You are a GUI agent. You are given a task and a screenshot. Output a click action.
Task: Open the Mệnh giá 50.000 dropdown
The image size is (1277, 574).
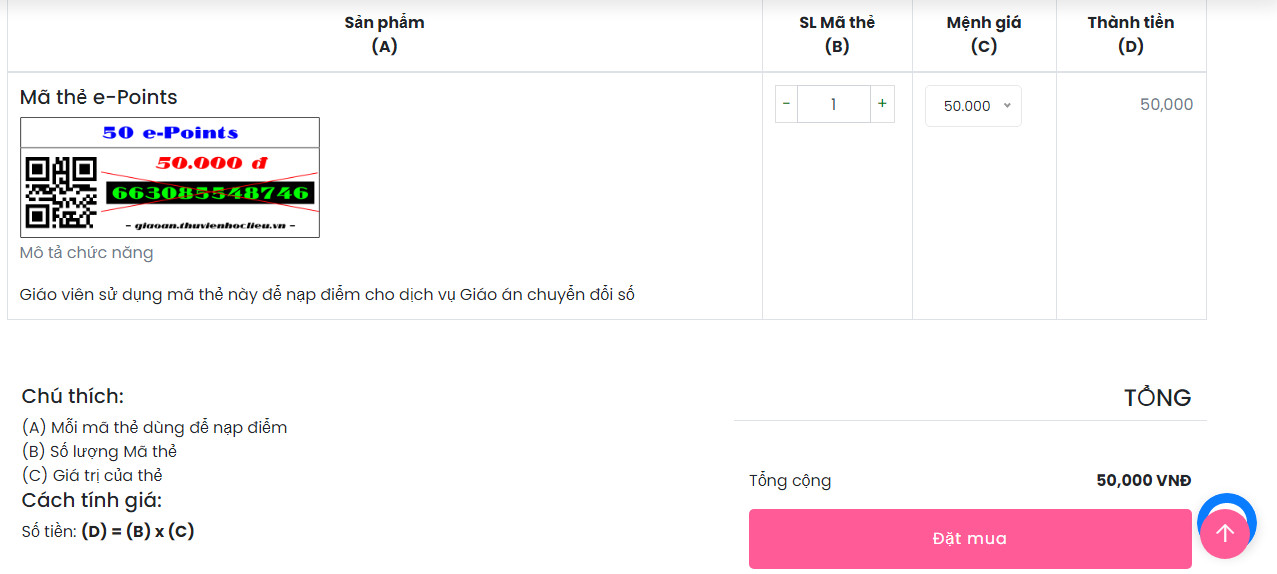(973, 106)
